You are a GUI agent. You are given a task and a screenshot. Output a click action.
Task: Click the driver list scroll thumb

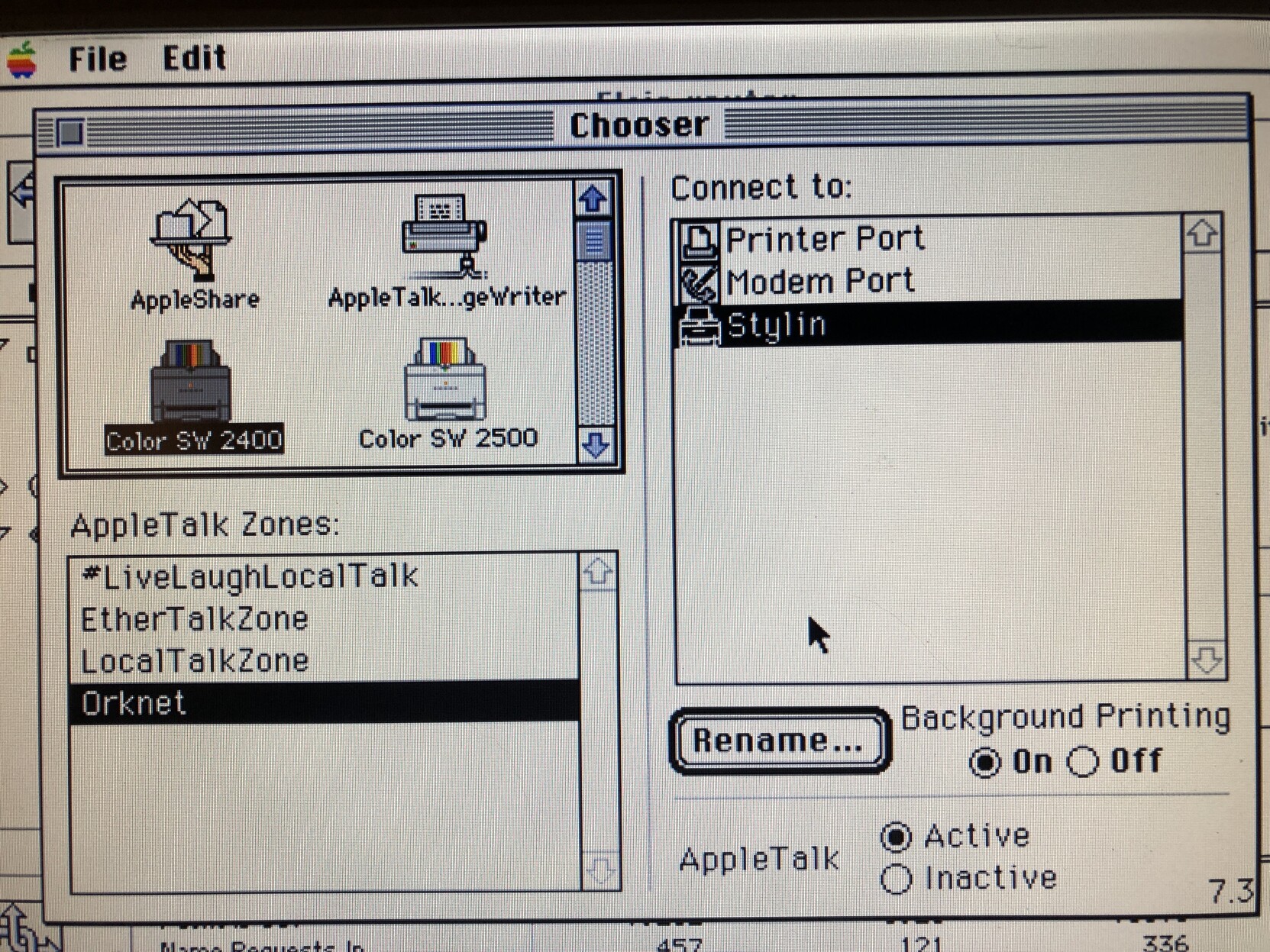[x=594, y=240]
